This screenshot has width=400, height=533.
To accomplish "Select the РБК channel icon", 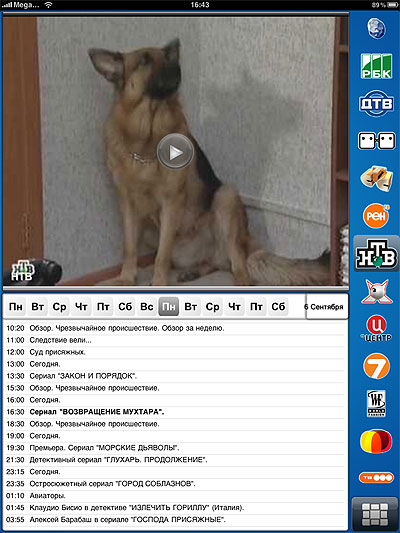I will pyautogui.click(x=376, y=66).
